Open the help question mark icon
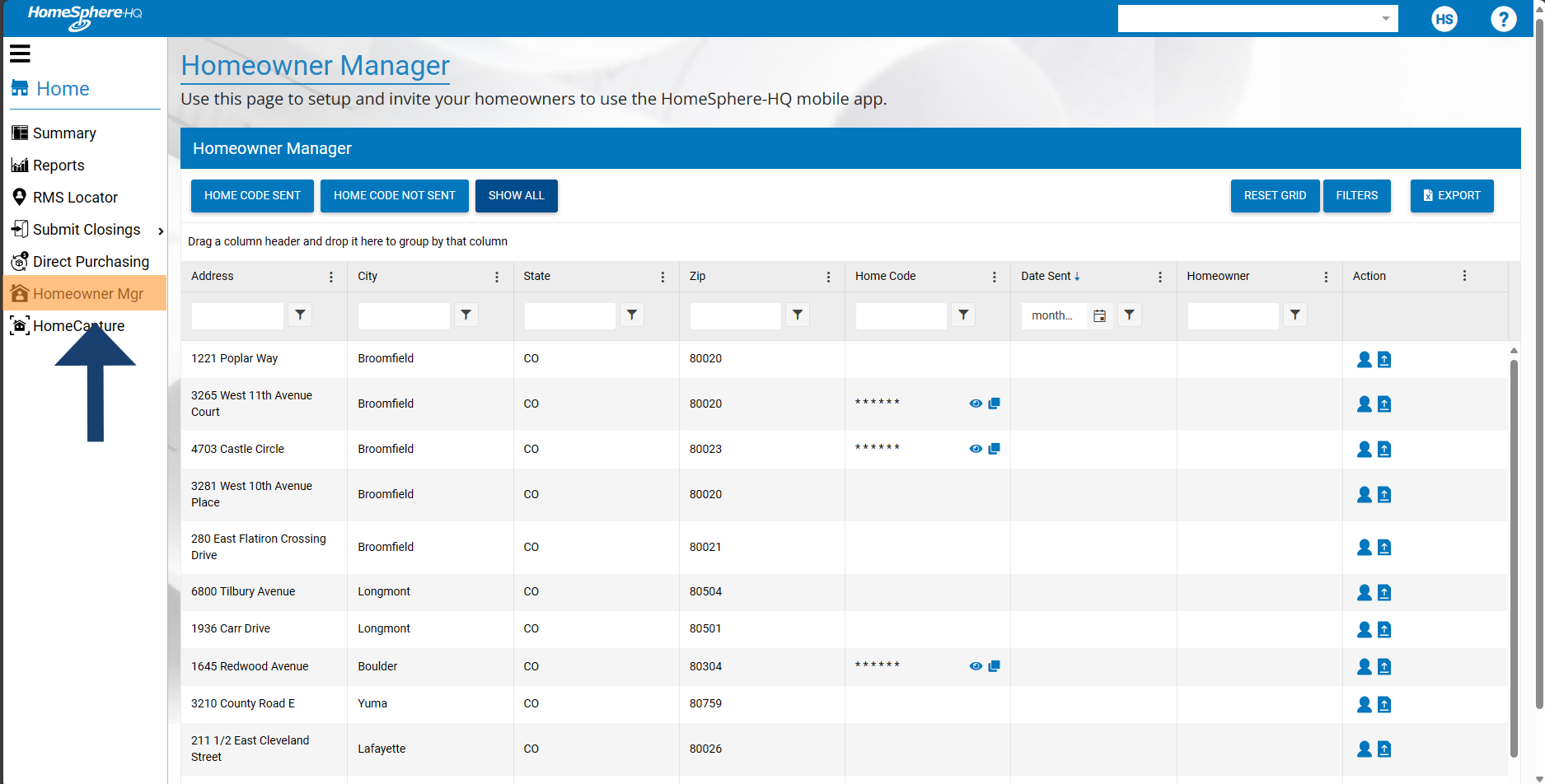Image resolution: width=1545 pixels, height=784 pixels. tap(1503, 19)
